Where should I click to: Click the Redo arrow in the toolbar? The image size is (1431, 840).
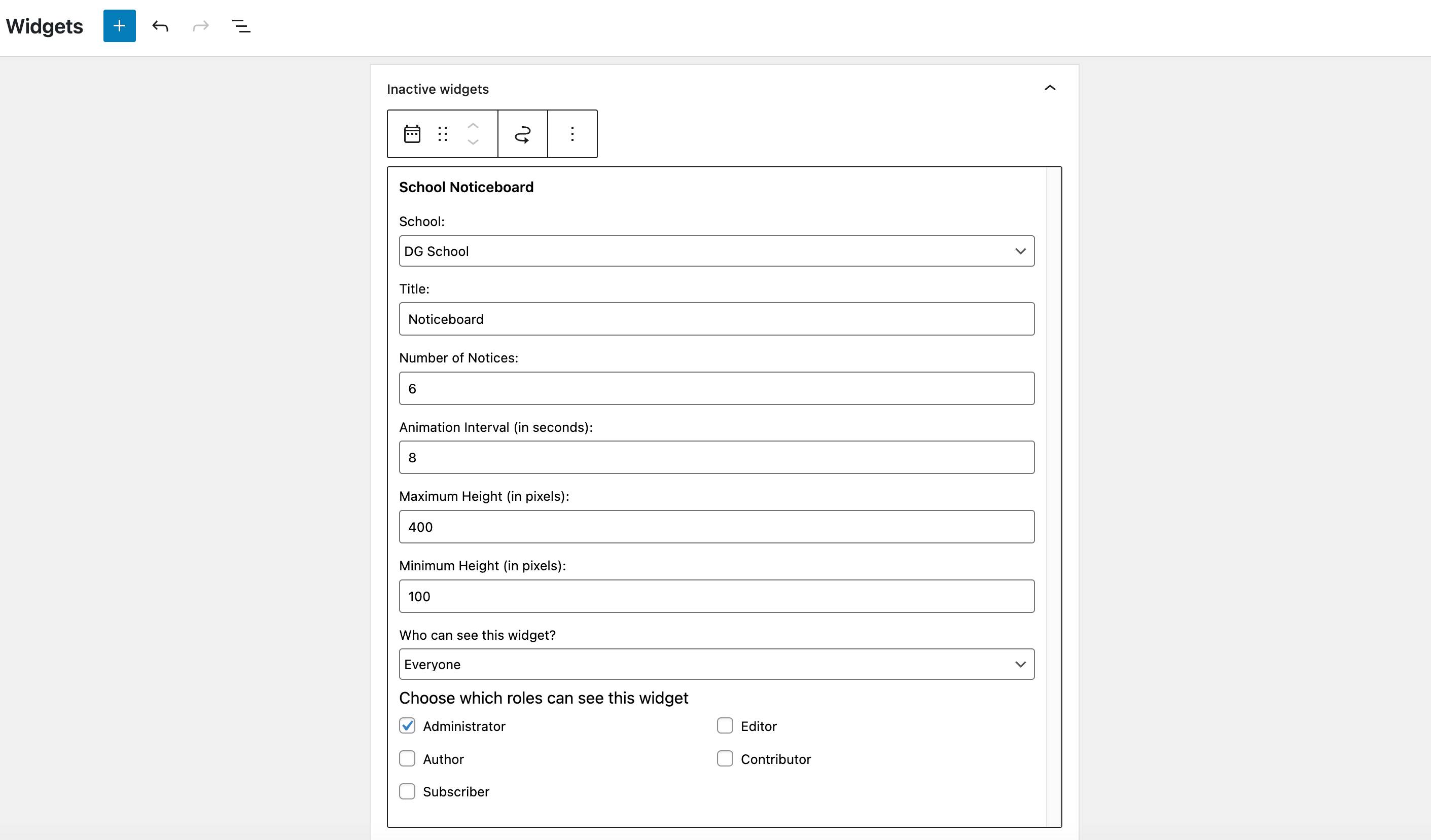pos(200,25)
